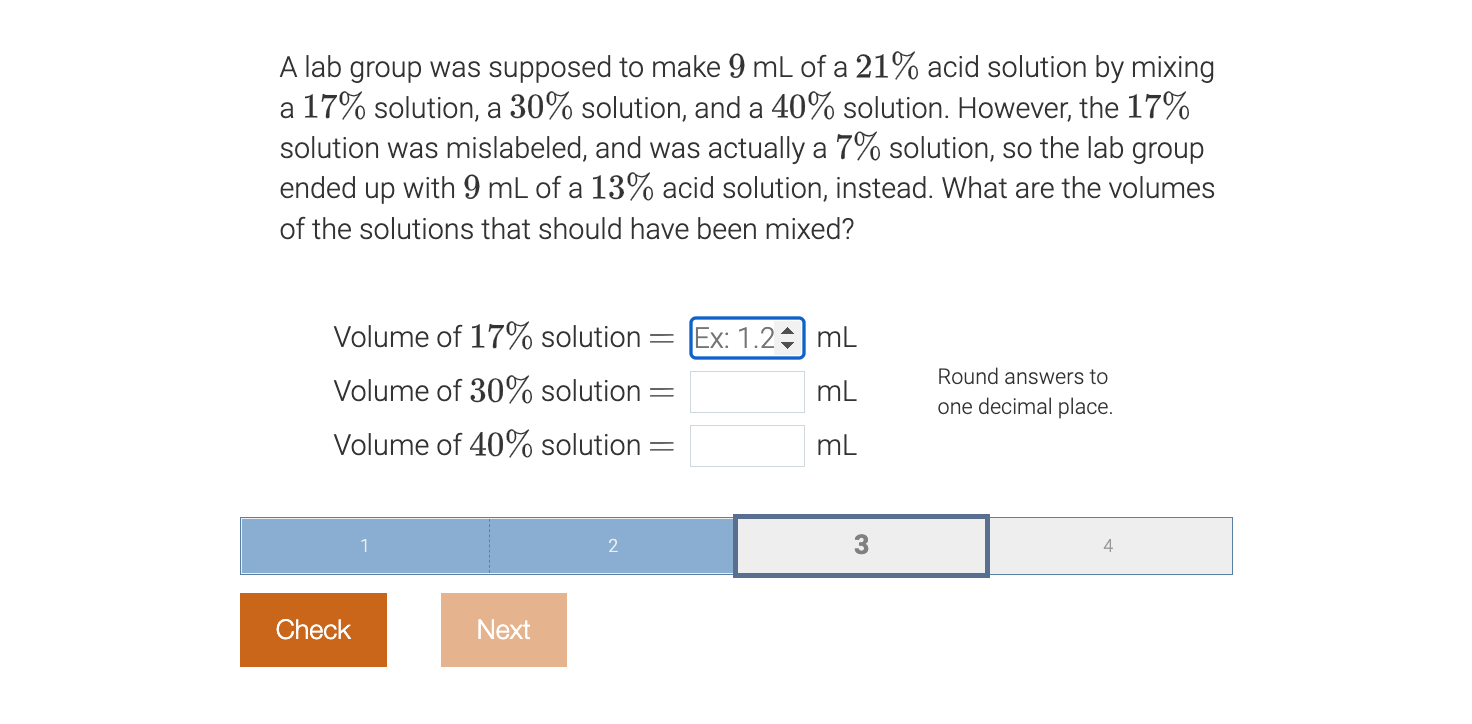This screenshot has width=1472, height=724.
Task: Select the 17% solution volume input field
Action: 735,337
